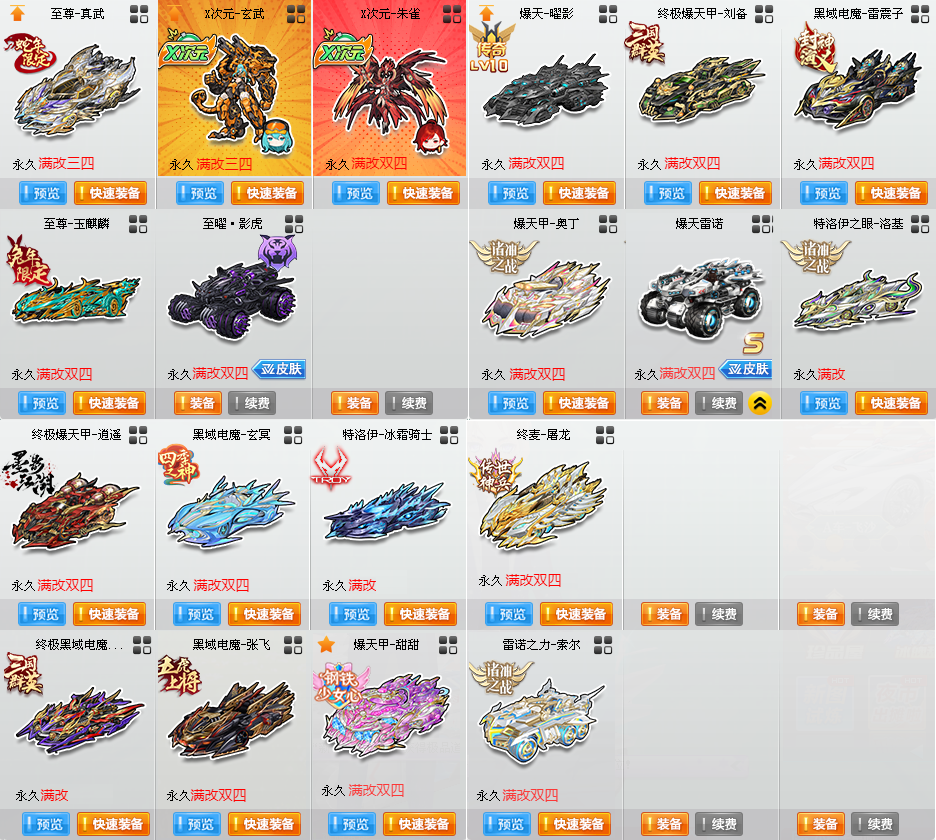Click orange up-arrow icon on 爆天-曜影 card

[x=487, y=13]
